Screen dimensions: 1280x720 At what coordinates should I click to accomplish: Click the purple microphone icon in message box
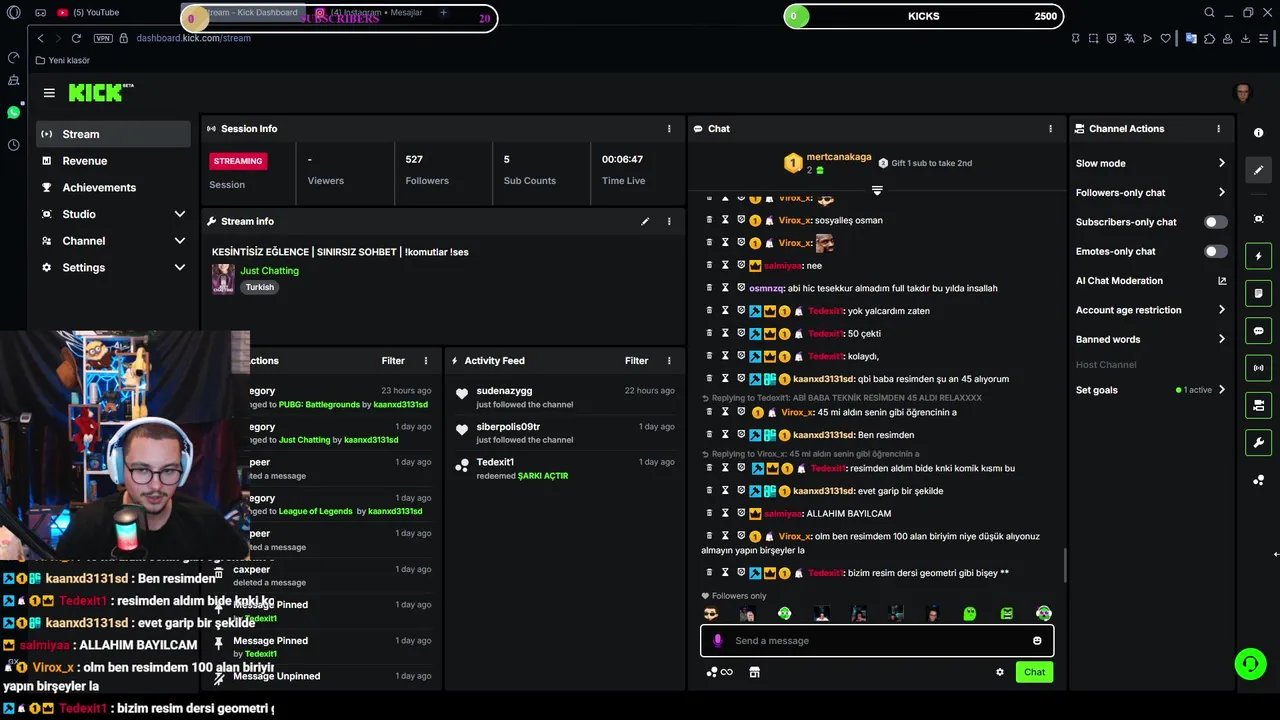point(717,641)
